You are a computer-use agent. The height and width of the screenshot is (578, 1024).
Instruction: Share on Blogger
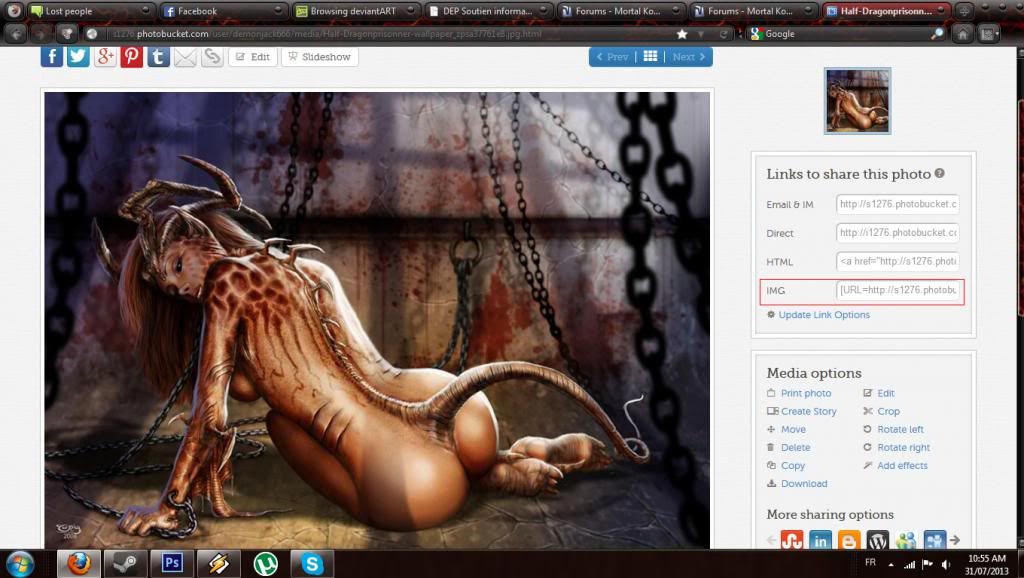pyautogui.click(x=849, y=540)
